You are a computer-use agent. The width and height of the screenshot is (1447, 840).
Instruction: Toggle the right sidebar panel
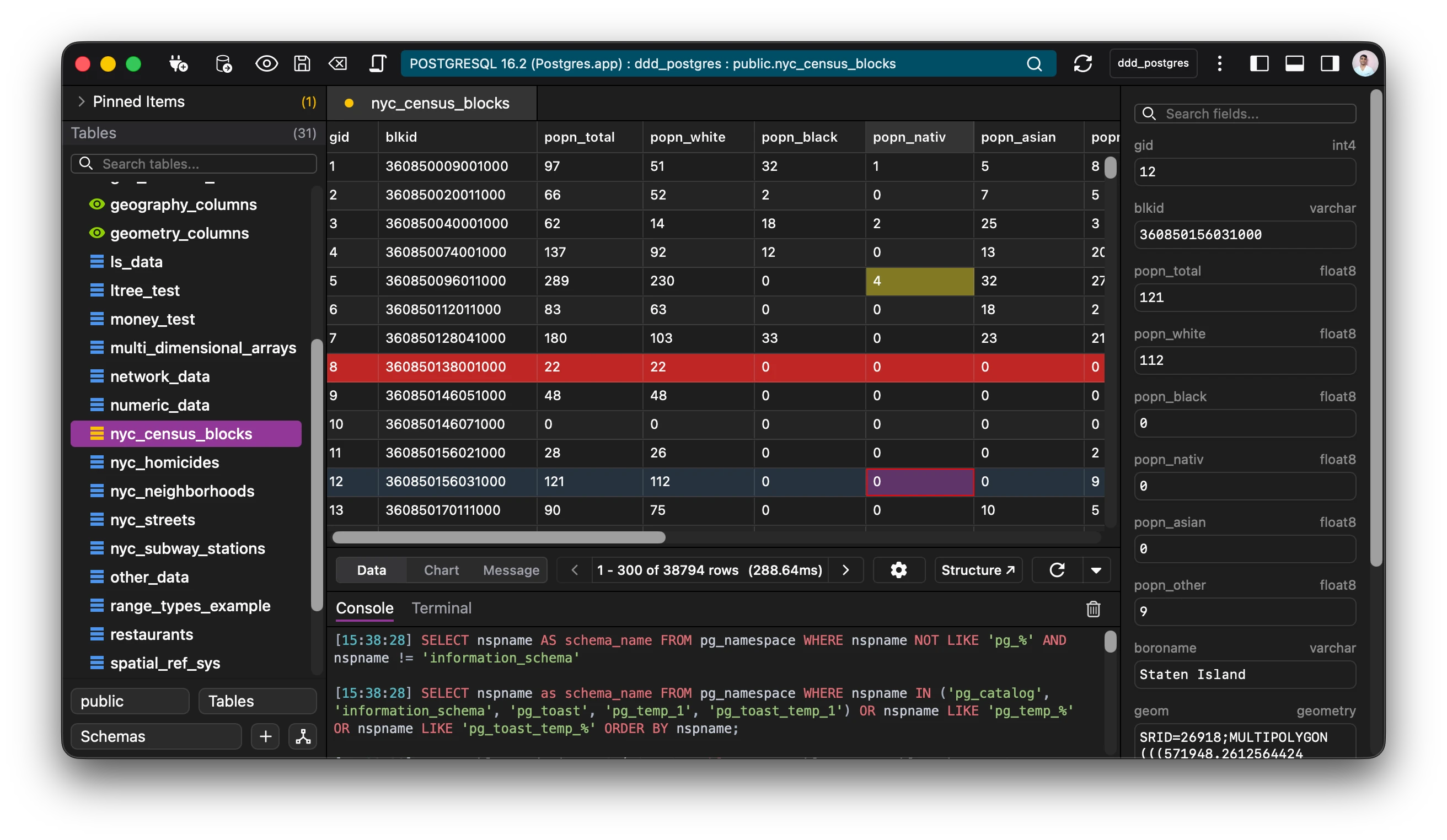[x=1330, y=64]
